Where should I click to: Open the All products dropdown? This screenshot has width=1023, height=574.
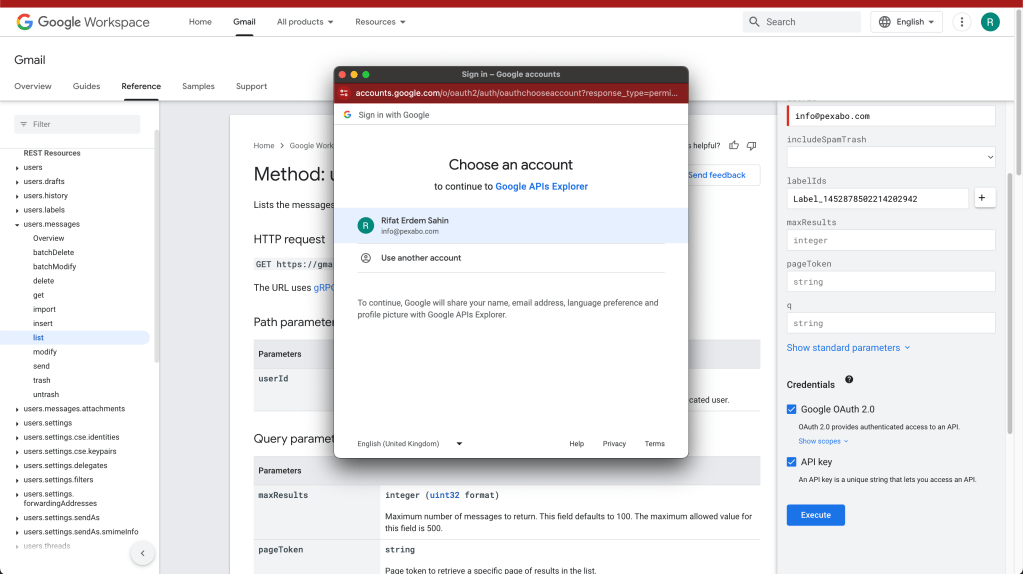point(305,22)
